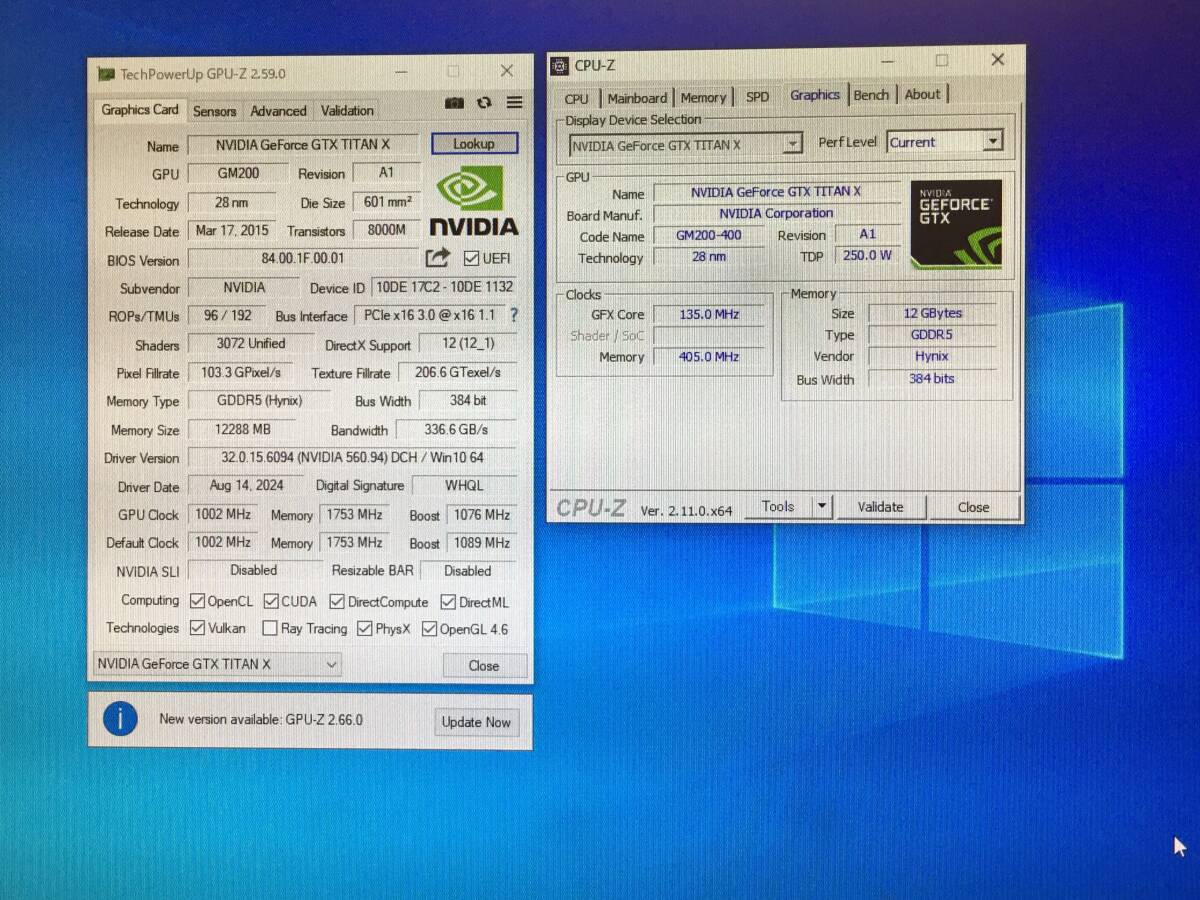The width and height of the screenshot is (1200, 900).
Task: Toggle the DirectML checkbox
Action: coord(448,602)
